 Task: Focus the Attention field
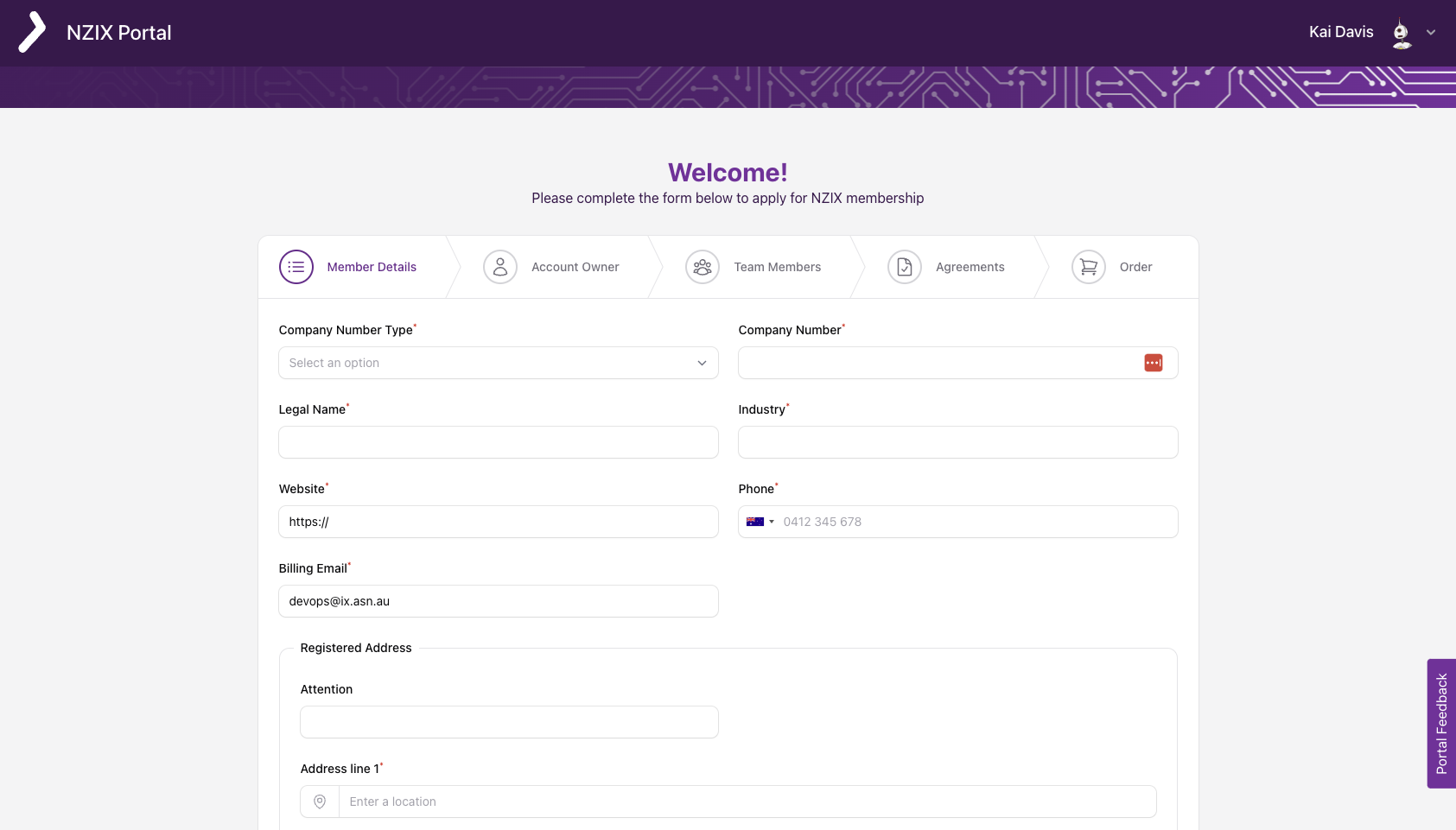pos(510,722)
